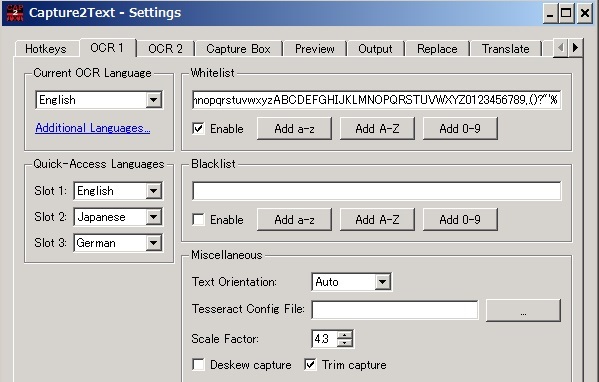
Task: Browse for Tesseract config file with ... button
Action: [523, 310]
